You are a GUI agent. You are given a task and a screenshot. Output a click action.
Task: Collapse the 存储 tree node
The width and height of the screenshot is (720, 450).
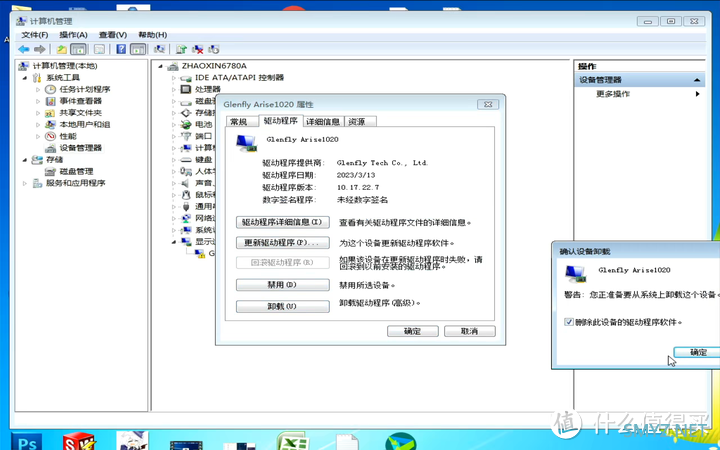tap(25, 159)
